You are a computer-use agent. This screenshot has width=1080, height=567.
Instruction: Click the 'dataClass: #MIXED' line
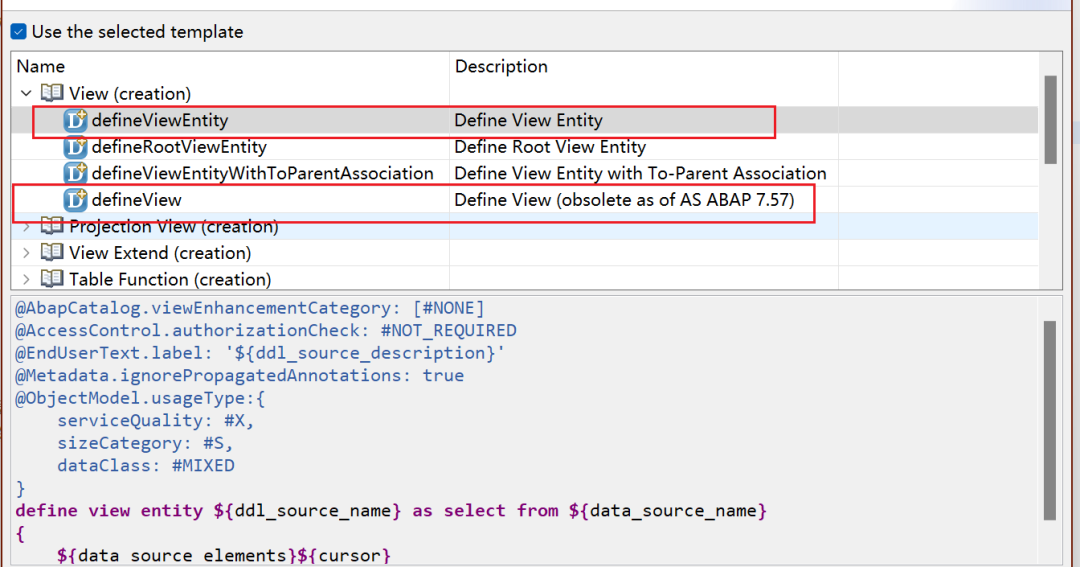(x=146, y=466)
